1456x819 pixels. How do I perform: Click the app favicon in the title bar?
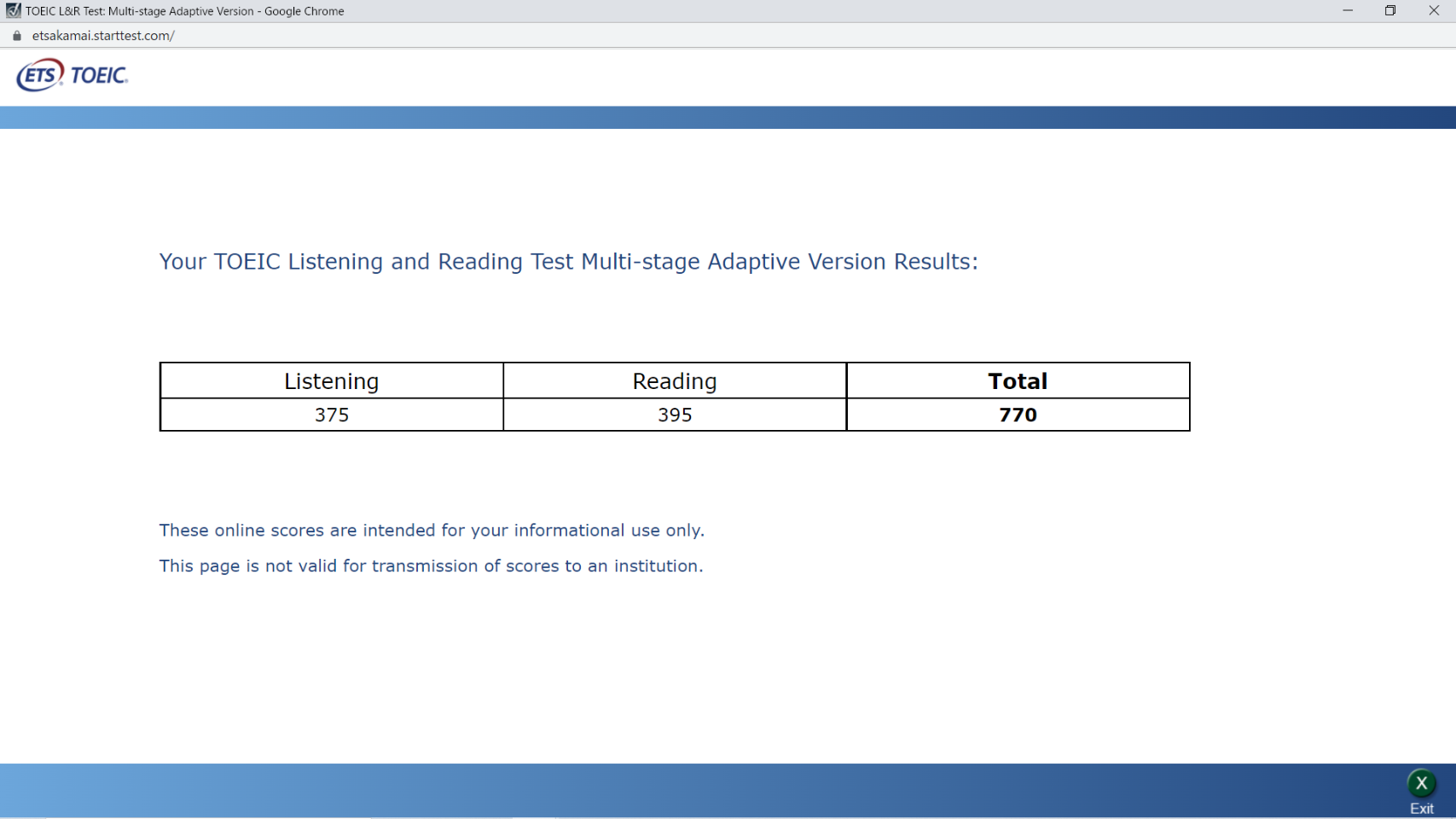[x=13, y=11]
